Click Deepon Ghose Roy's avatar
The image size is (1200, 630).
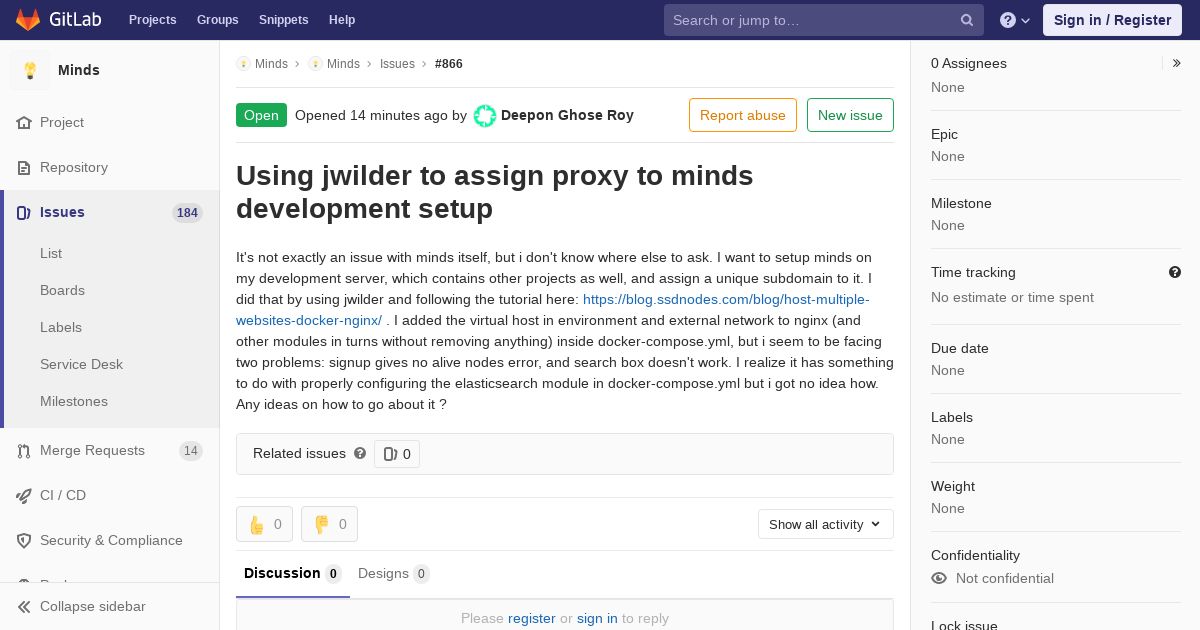tap(485, 115)
